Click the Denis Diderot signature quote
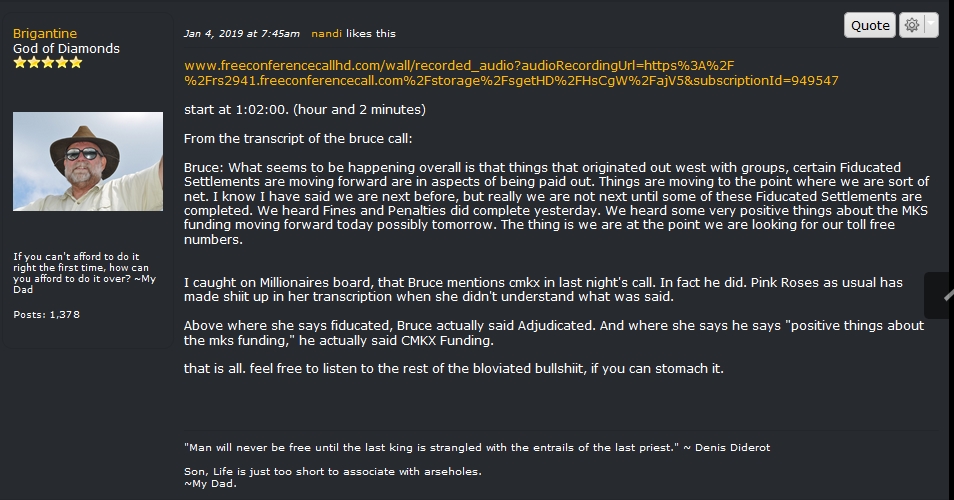954x500 pixels. click(477, 448)
